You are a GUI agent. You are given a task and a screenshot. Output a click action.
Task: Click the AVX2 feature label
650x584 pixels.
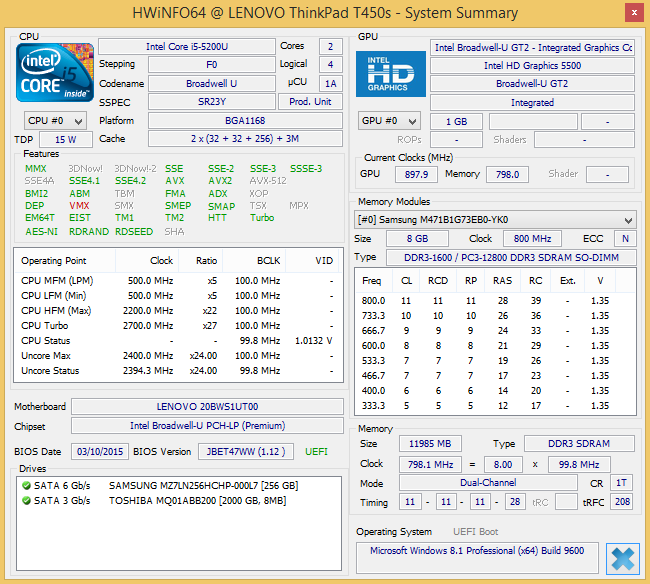coord(220,181)
